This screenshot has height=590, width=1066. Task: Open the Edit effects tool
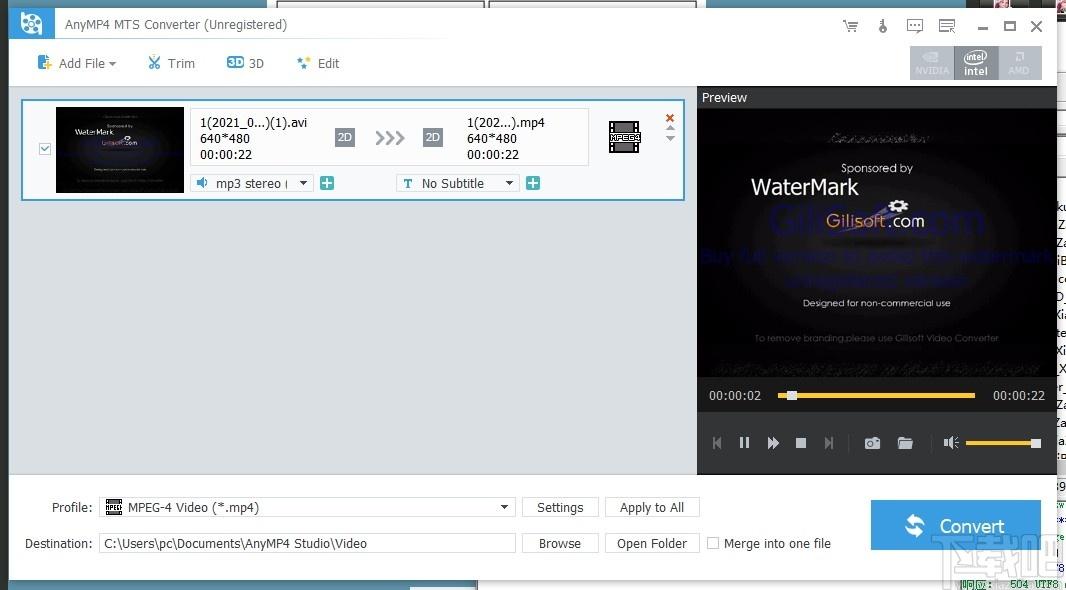(317, 63)
